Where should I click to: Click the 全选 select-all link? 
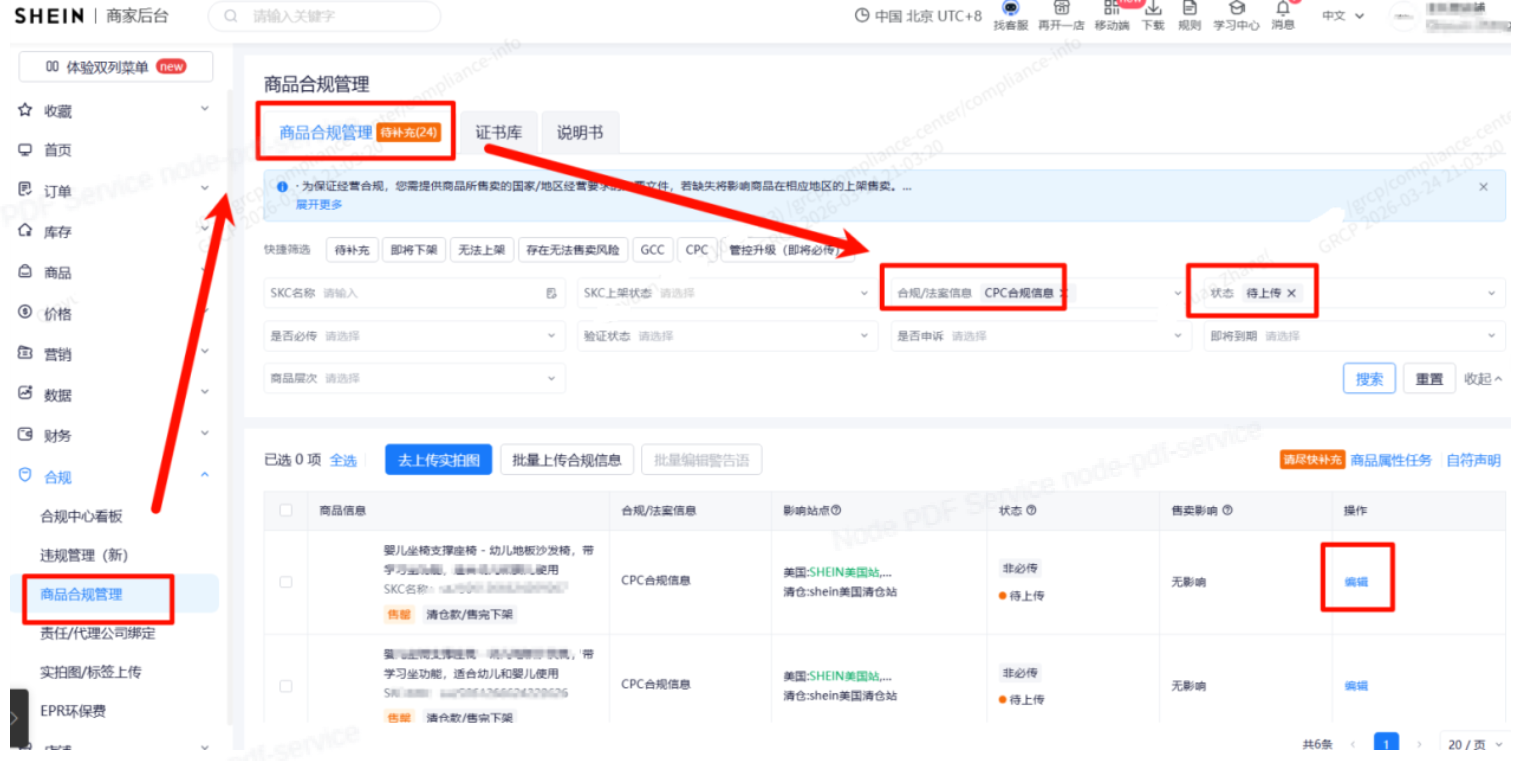343,460
